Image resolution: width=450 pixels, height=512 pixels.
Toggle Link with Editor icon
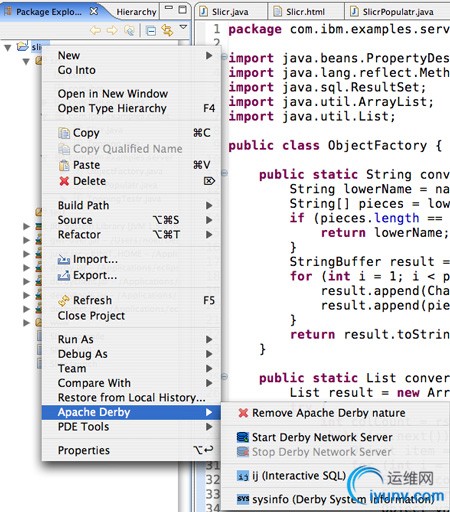[x=167, y=31]
